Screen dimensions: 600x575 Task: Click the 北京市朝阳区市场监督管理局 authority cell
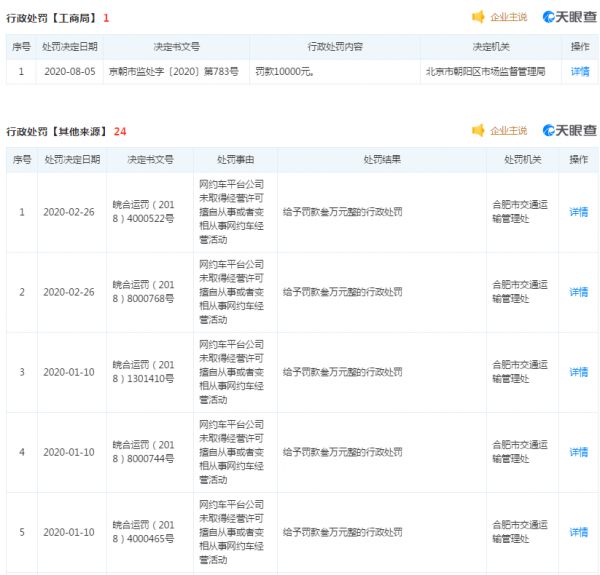click(484, 72)
